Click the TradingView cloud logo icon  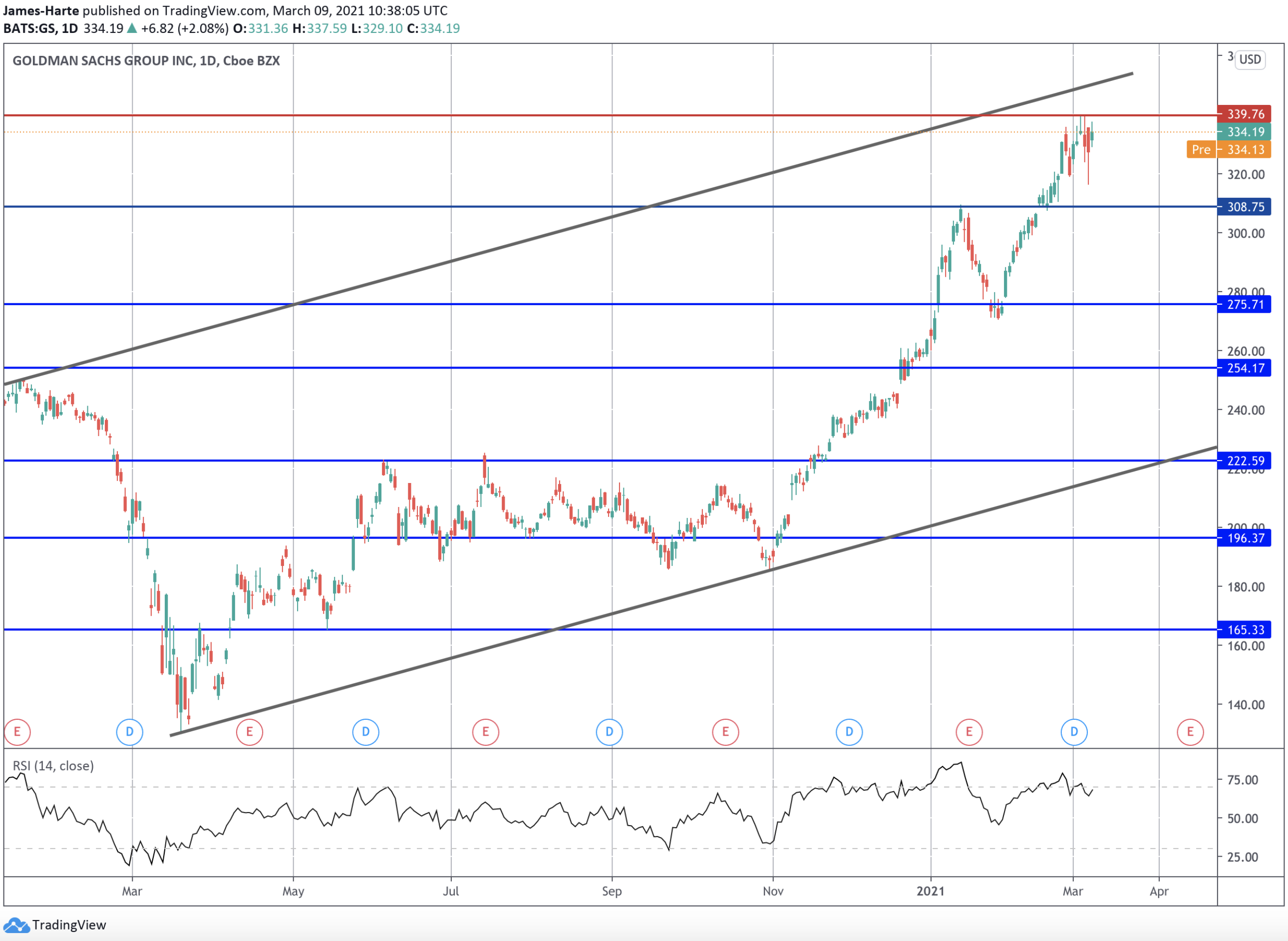[15, 925]
